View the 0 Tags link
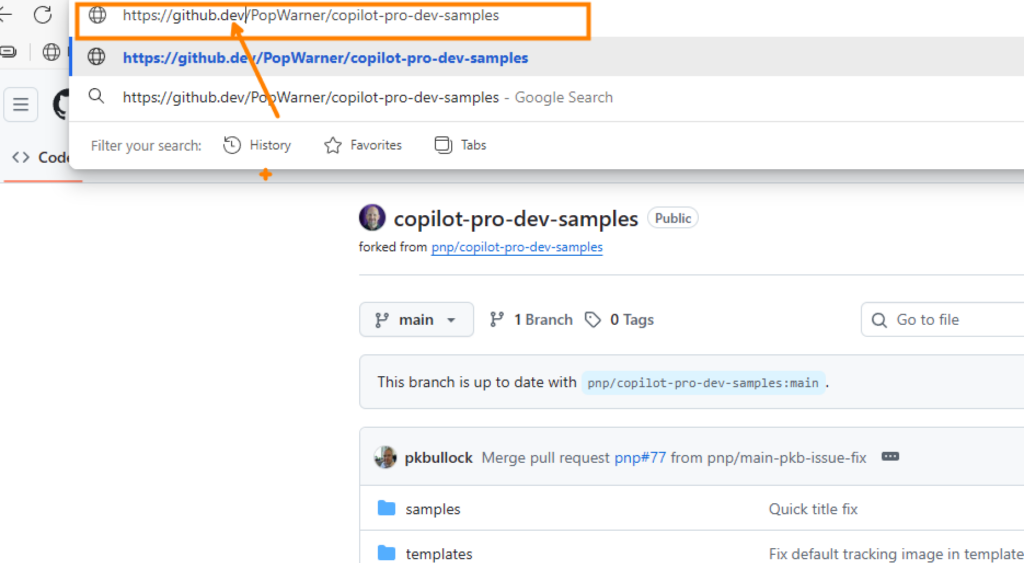 [x=619, y=319]
